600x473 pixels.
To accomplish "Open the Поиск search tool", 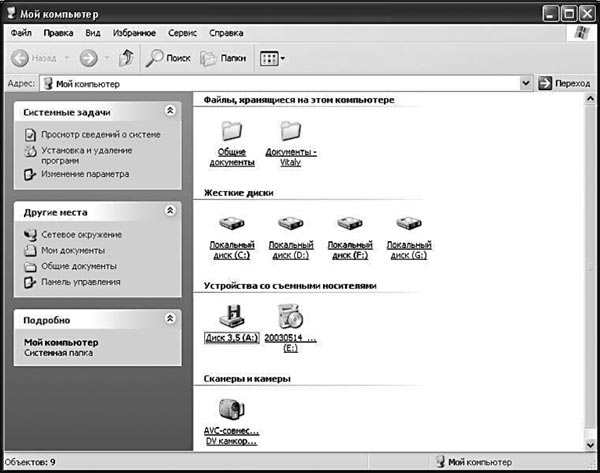I will pos(168,58).
